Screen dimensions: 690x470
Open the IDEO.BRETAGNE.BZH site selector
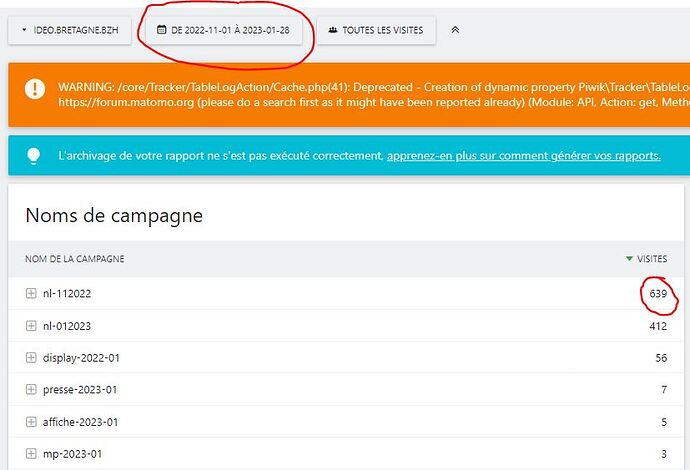coord(70,30)
